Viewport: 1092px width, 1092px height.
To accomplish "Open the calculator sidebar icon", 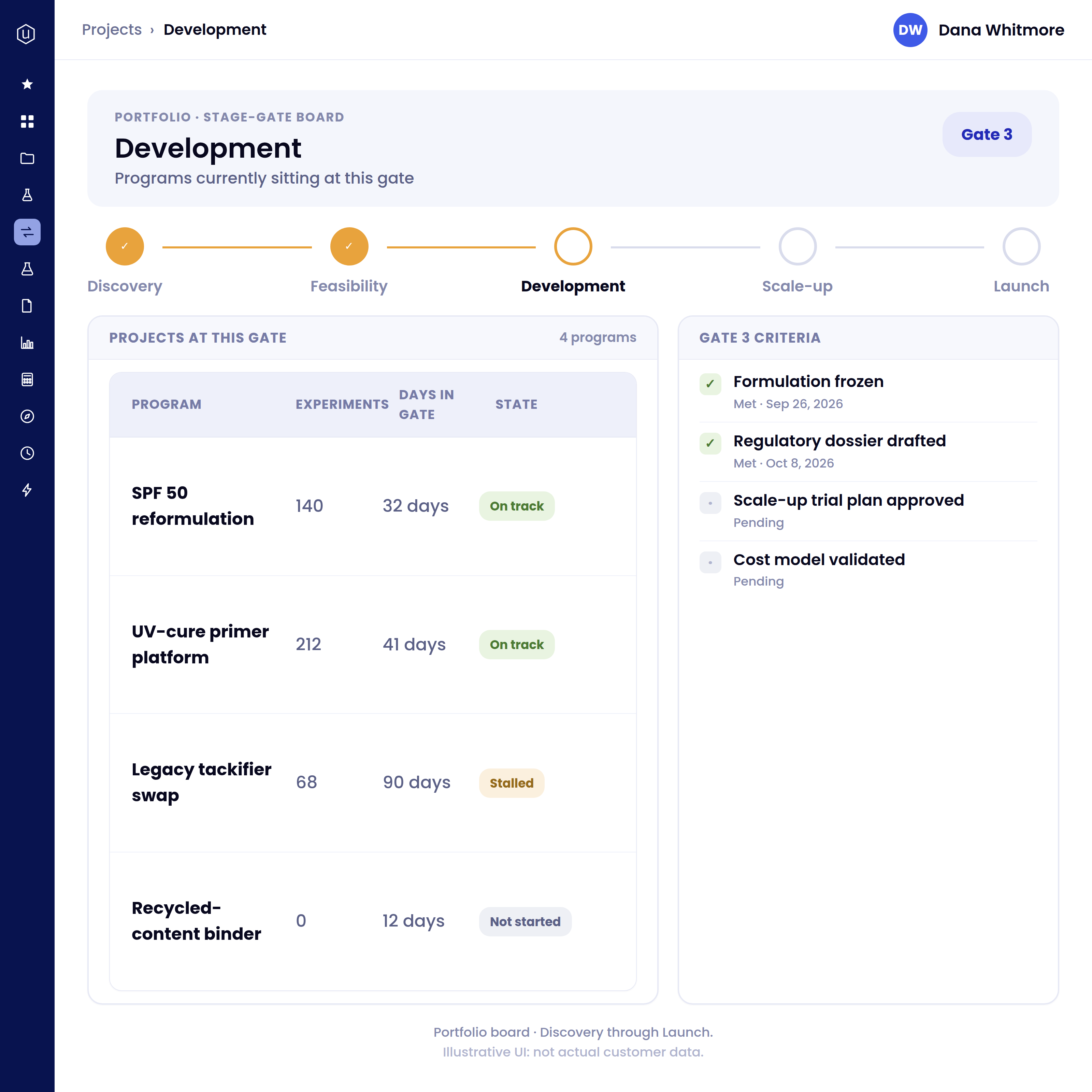I will pyautogui.click(x=27, y=379).
